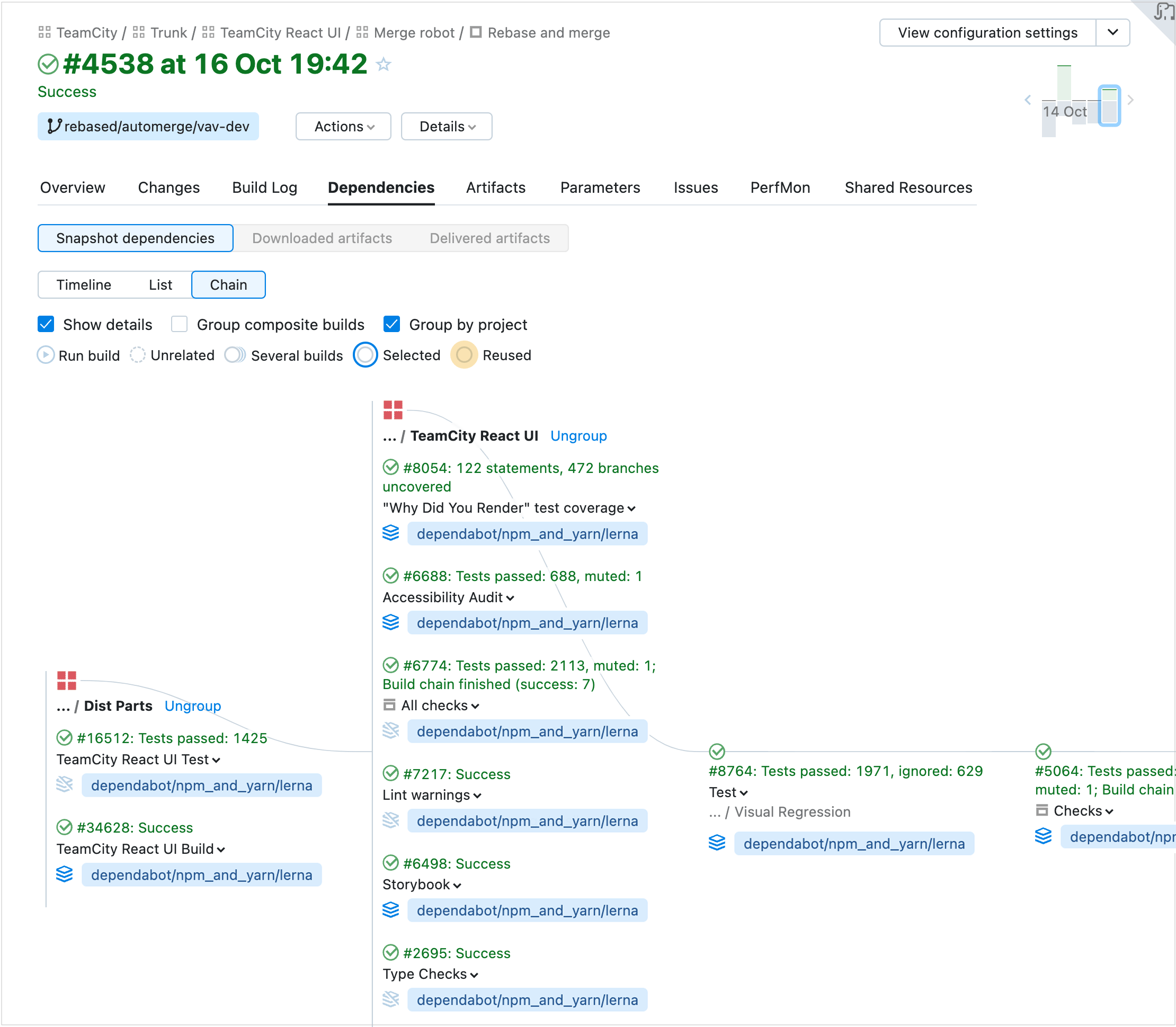The height and width of the screenshot is (1027, 1176).
Task: Click Ungroup next to Dist Parts
Action: pyautogui.click(x=193, y=705)
